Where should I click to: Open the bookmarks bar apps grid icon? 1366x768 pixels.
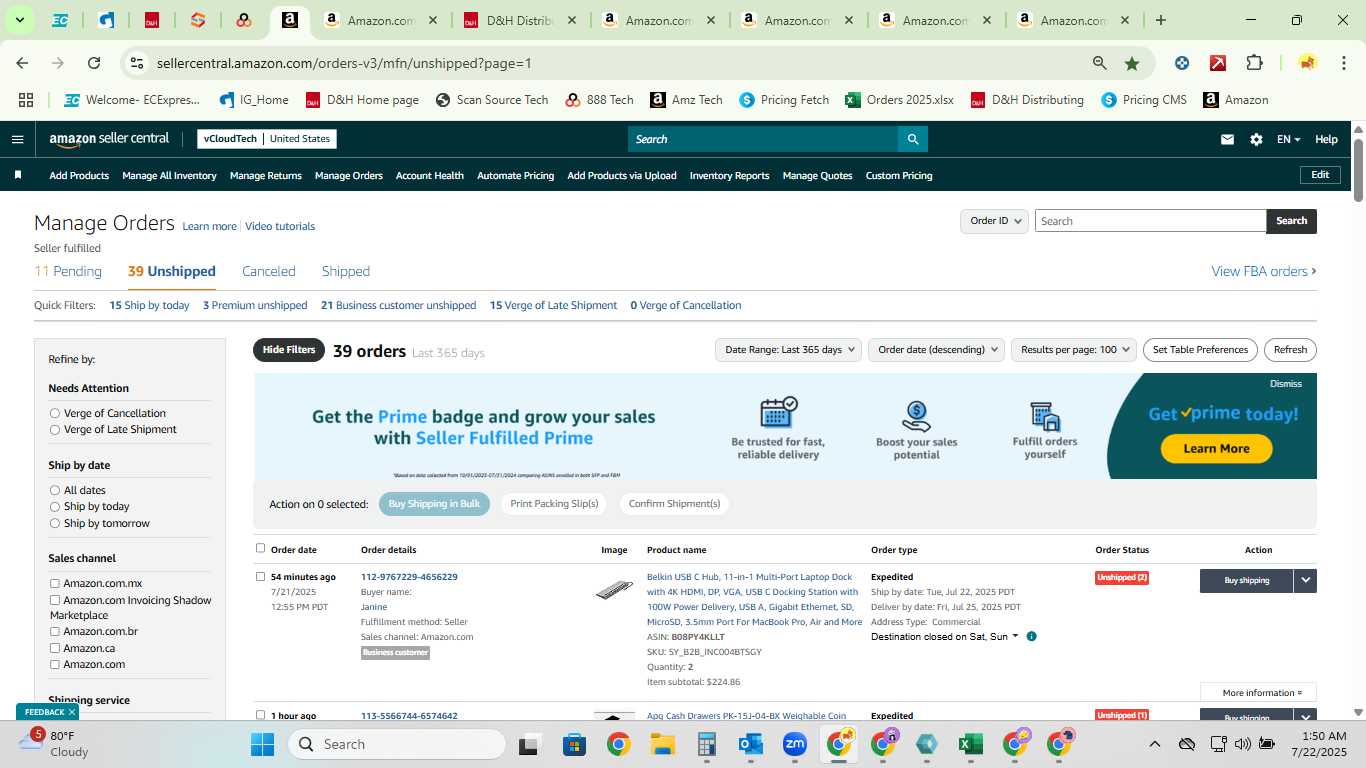pos(26,100)
